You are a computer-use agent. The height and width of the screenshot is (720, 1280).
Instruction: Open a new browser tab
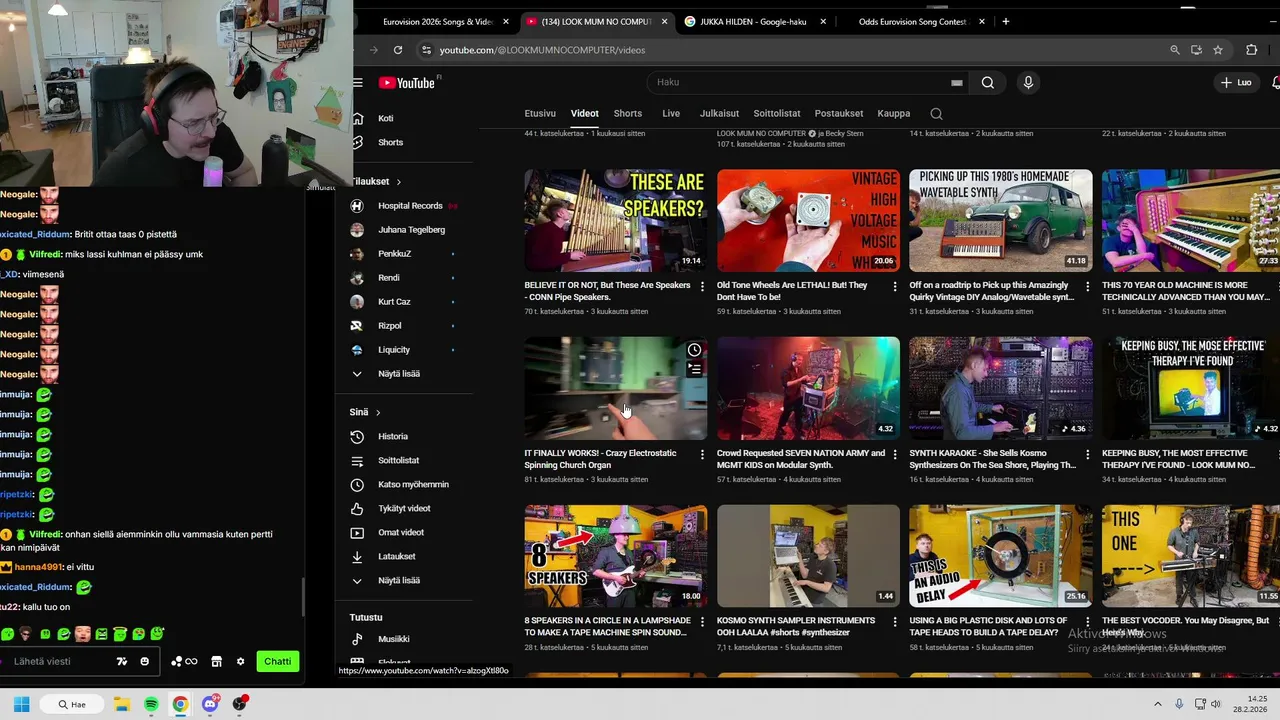point(1006,21)
